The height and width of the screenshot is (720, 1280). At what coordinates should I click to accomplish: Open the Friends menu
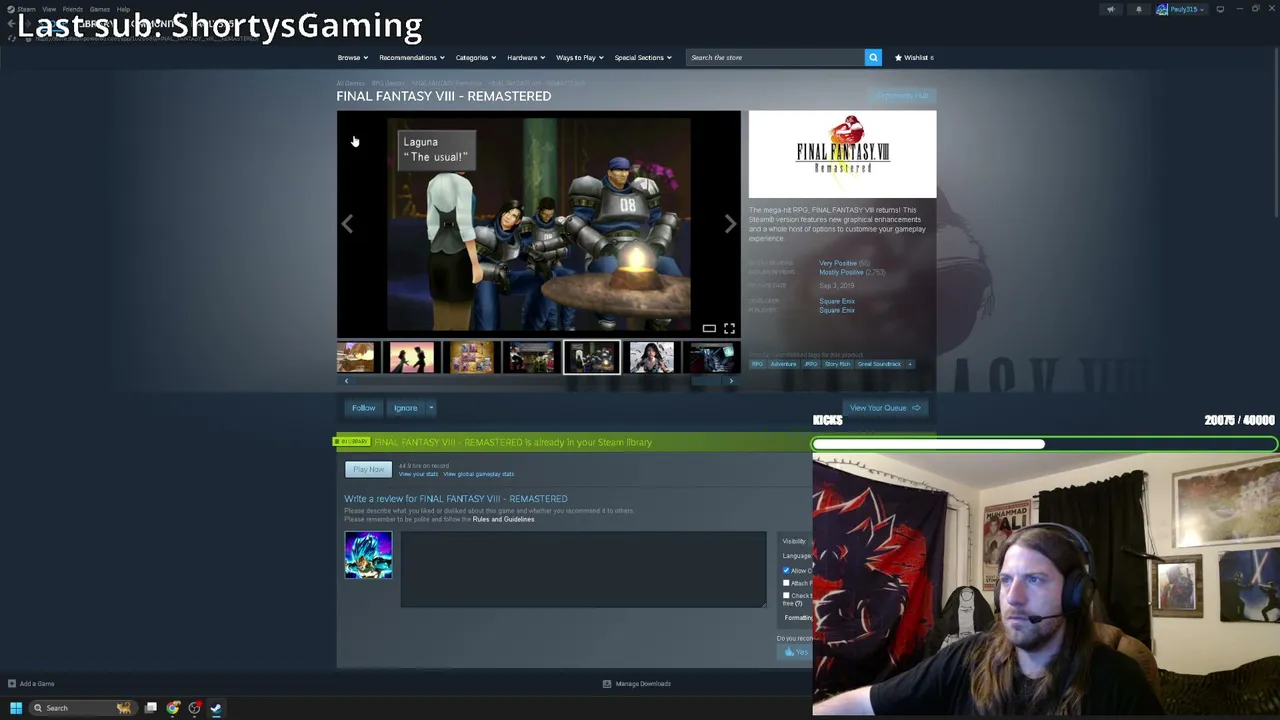pyautogui.click(x=72, y=10)
